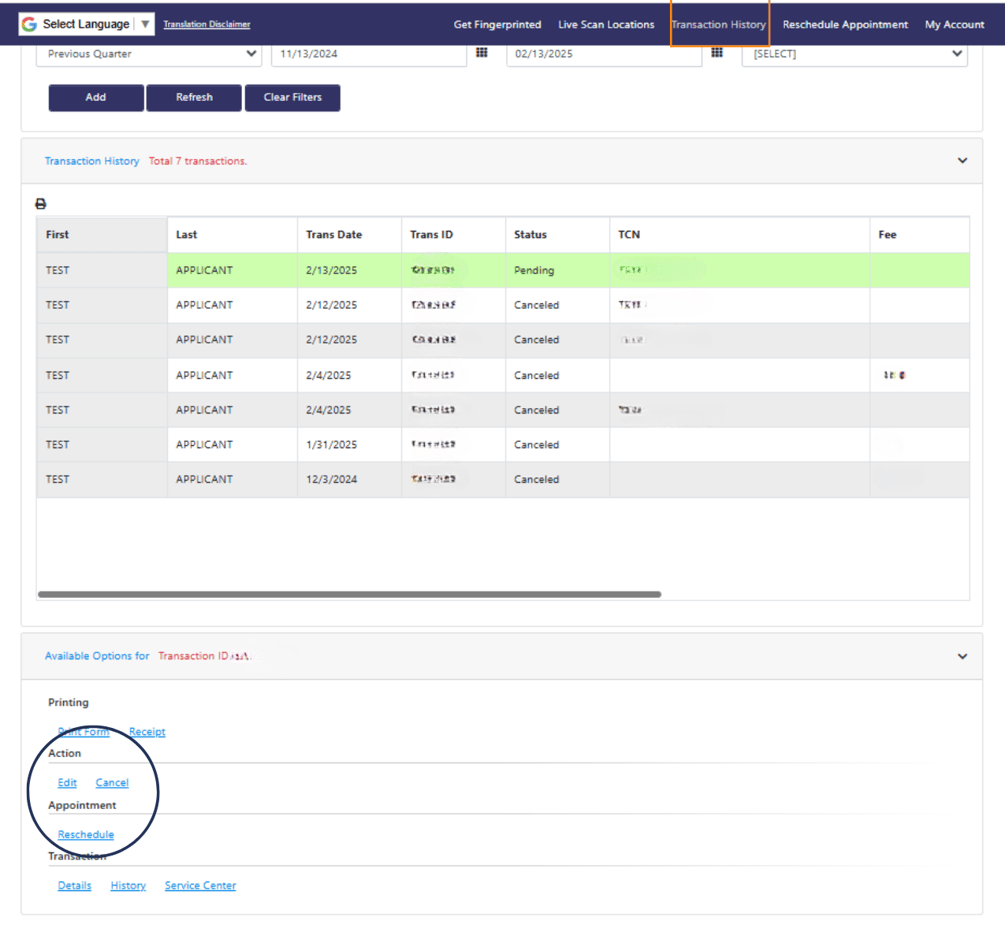Click the Add button
Screen dimensions: 1005x928
point(95,97)
